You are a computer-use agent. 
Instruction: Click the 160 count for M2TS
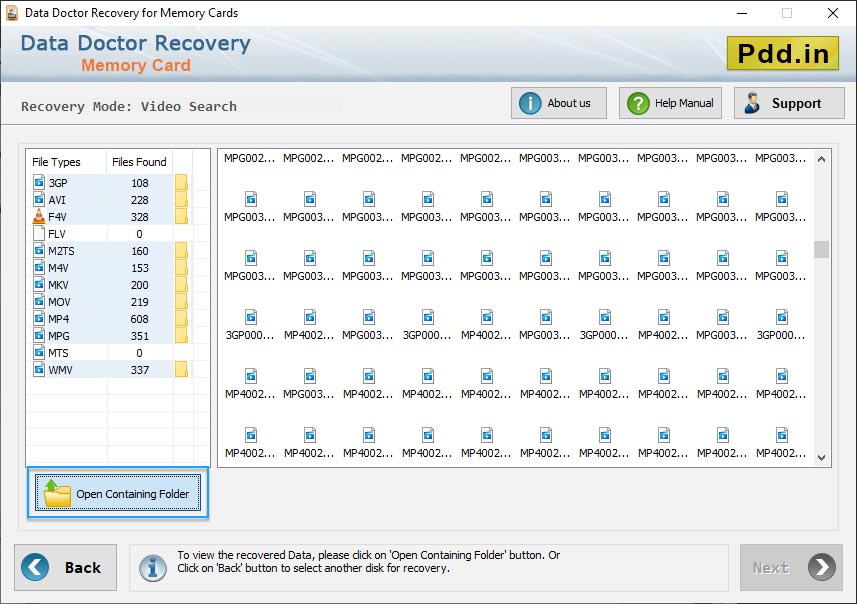click(x=139, y=250)
